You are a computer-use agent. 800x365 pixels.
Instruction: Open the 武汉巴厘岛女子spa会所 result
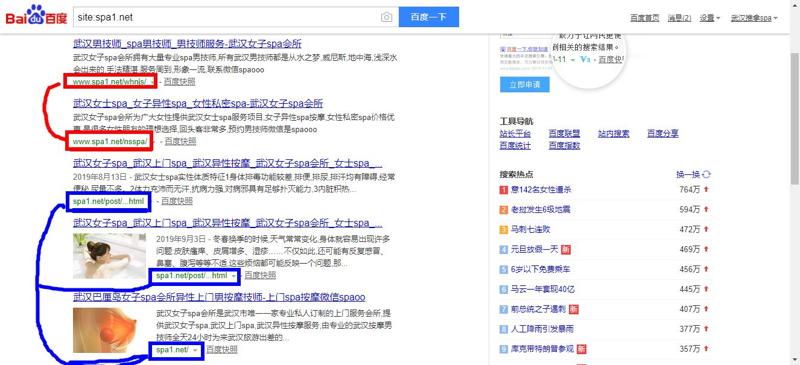pos(219,297)
